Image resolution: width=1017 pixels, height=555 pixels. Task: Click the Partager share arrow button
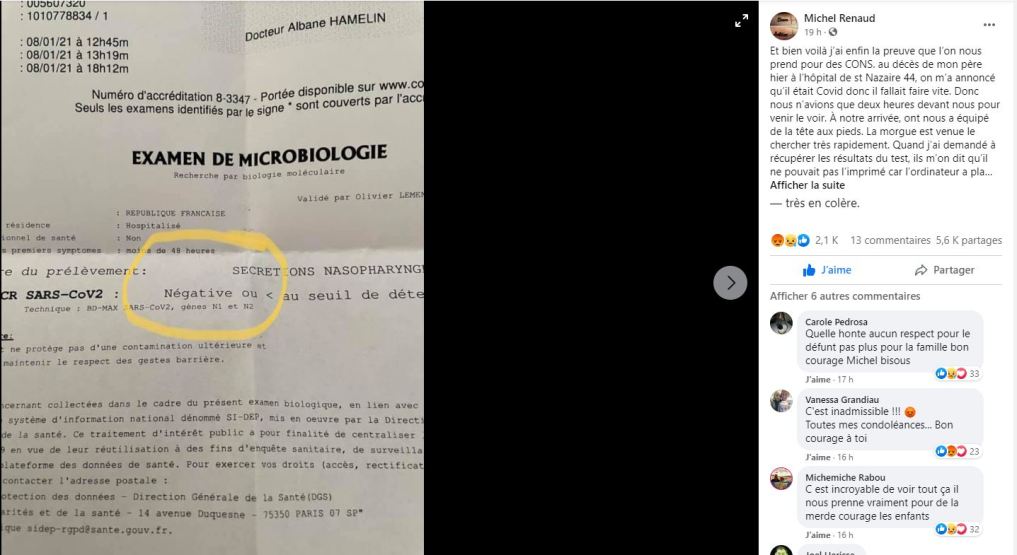click(944, 270)
